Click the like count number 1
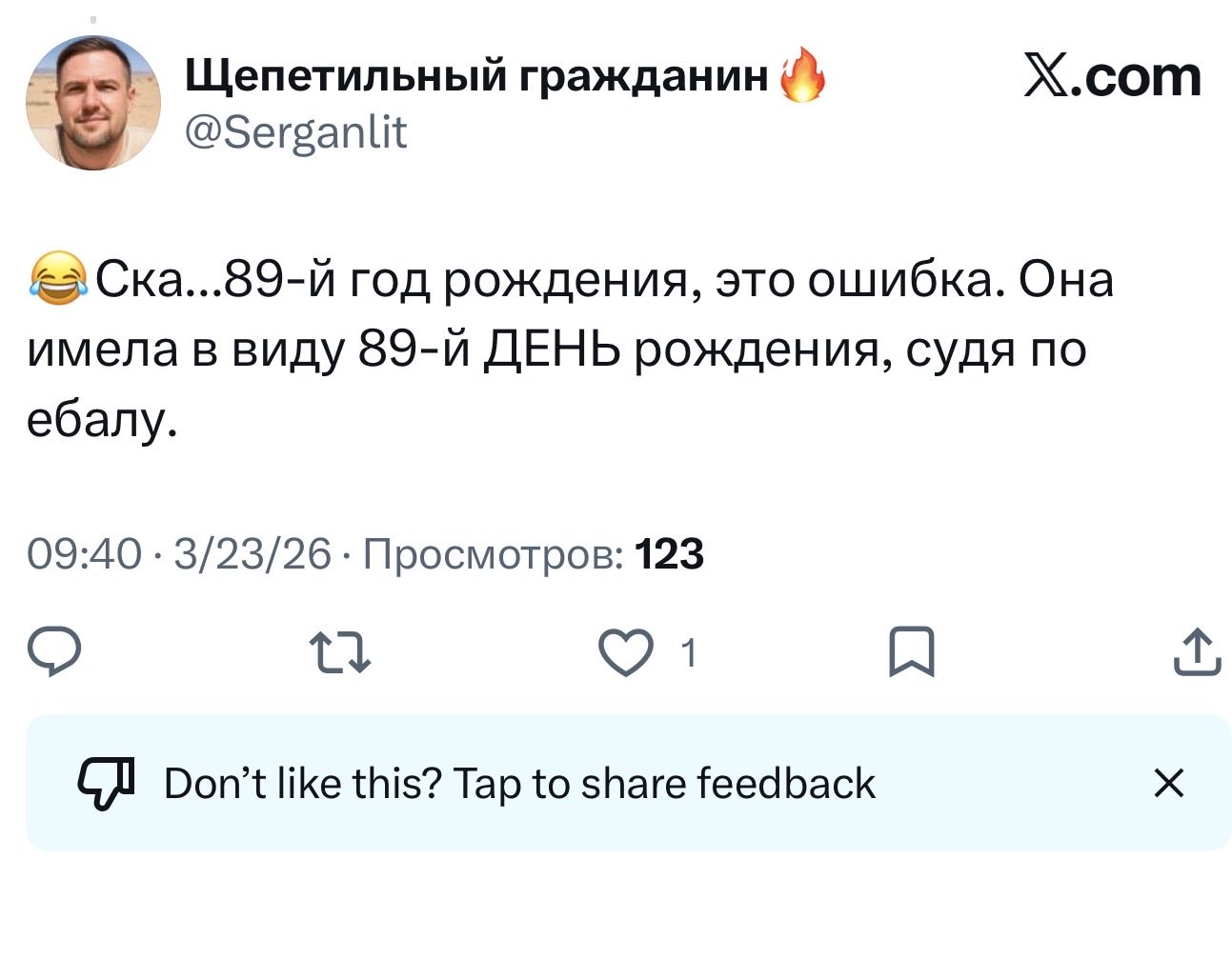1232x959 pixels. pyautogui.click(x=690, y=654)
